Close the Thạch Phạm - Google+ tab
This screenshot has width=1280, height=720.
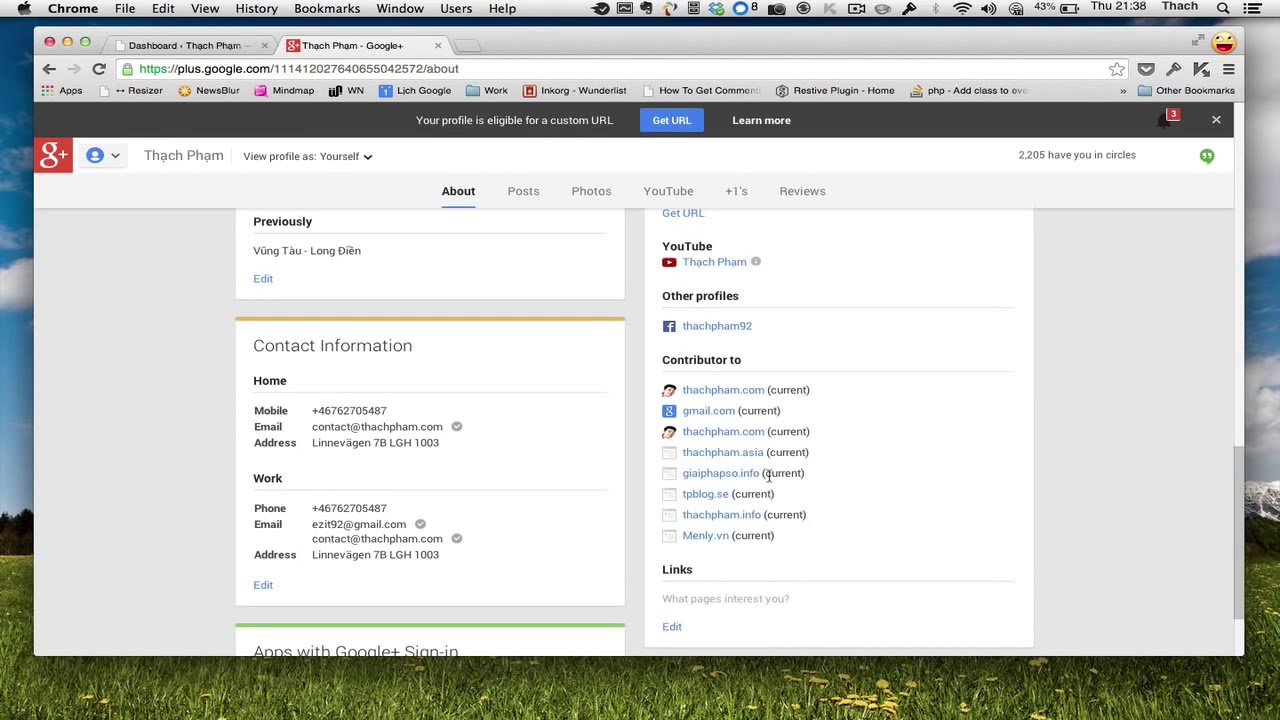click(x=437, y=46)
